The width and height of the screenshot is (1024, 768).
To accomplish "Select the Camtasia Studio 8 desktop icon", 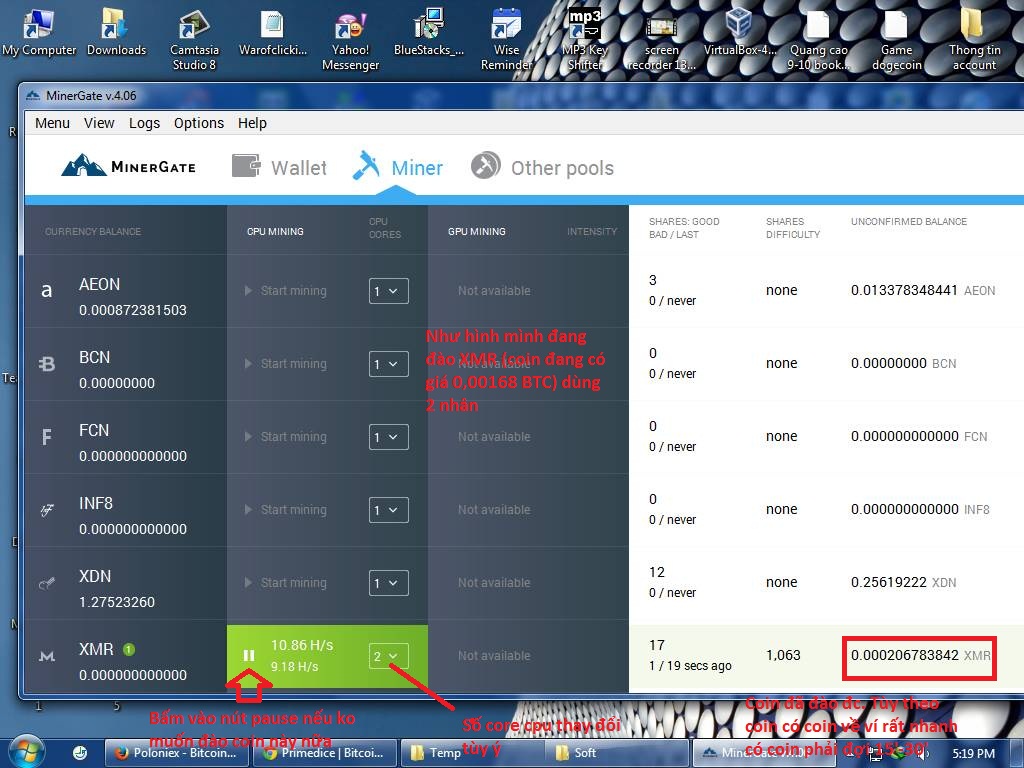I will (x=194, y=38).
